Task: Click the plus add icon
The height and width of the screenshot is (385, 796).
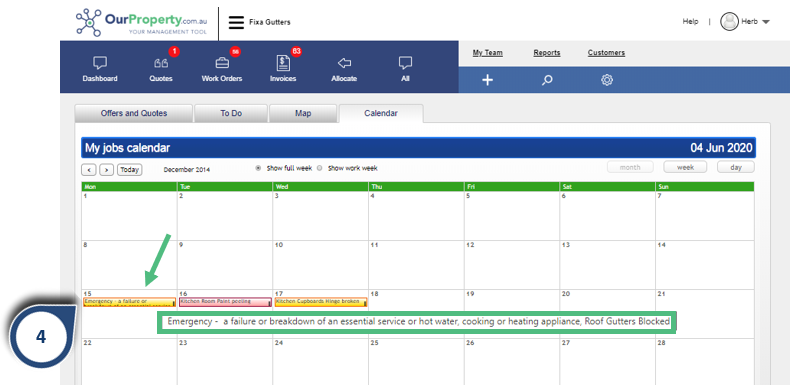Action: (x=487, y=80)
